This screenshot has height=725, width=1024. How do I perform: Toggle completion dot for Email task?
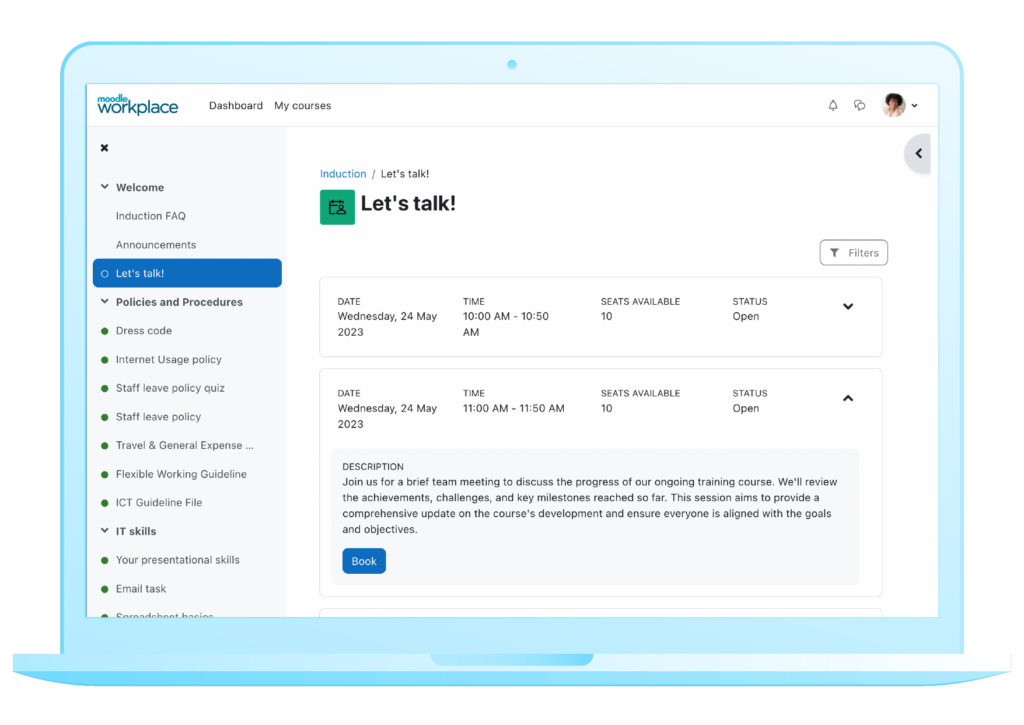click(104, 588)
